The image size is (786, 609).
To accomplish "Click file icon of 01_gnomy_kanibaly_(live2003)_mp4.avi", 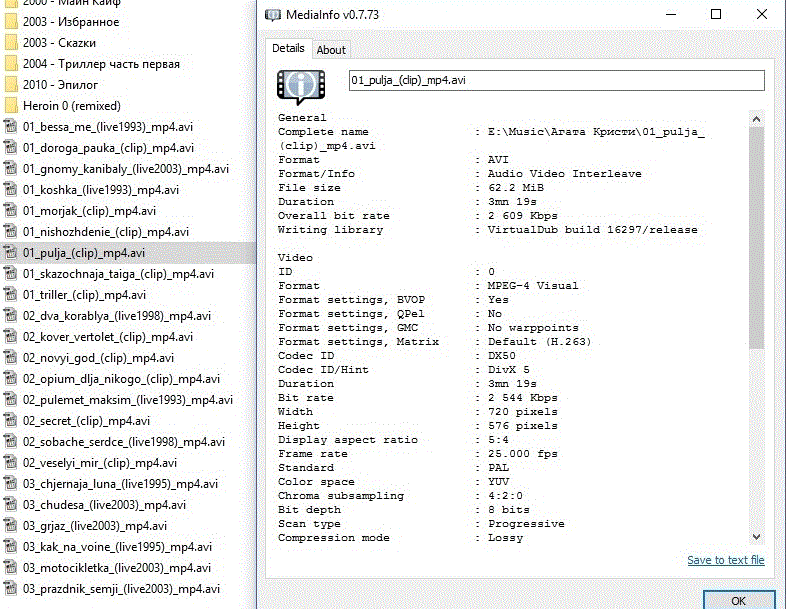I will coord(11,169).
